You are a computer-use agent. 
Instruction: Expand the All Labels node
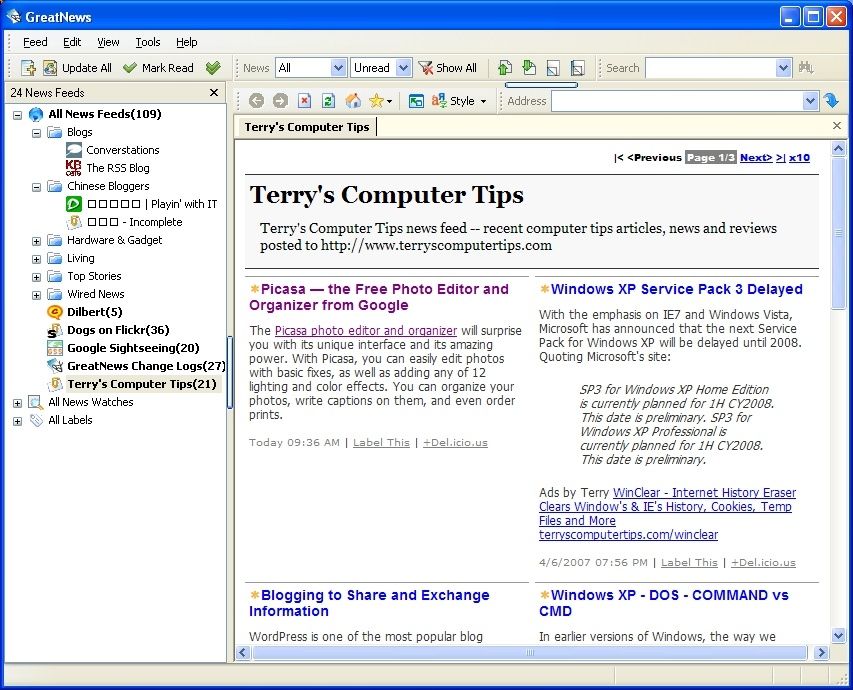pyautogui.click(x=17, y=421)
